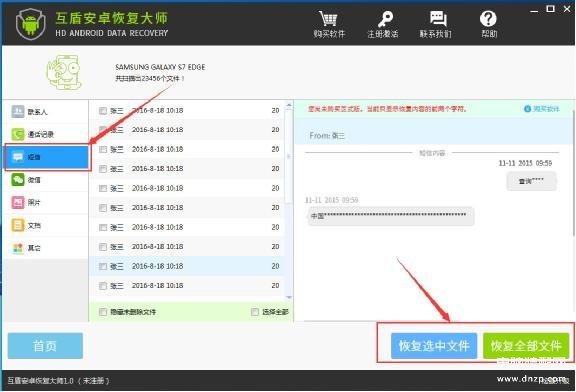
Task: Go back with the 首页 home button
Action: point(45,346)
